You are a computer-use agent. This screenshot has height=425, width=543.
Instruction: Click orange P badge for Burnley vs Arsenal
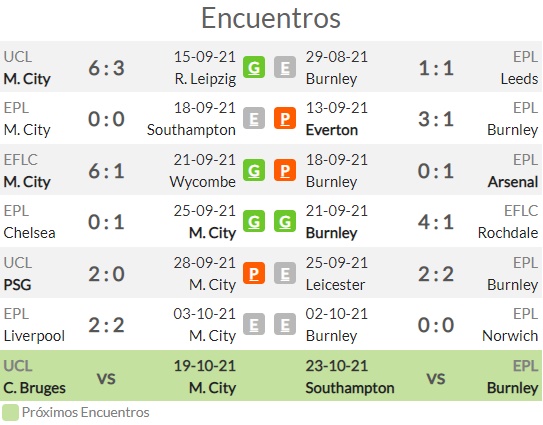(x=285, y=170)
